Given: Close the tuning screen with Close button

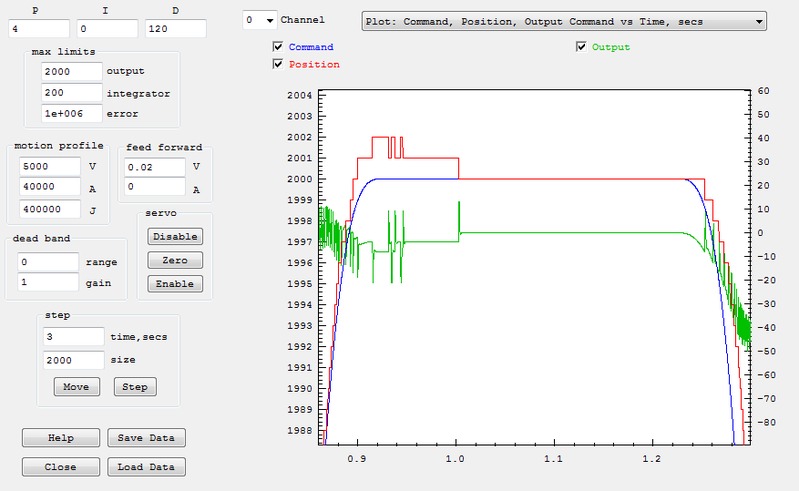Looking at the screenshot, I should coord(61,467).
